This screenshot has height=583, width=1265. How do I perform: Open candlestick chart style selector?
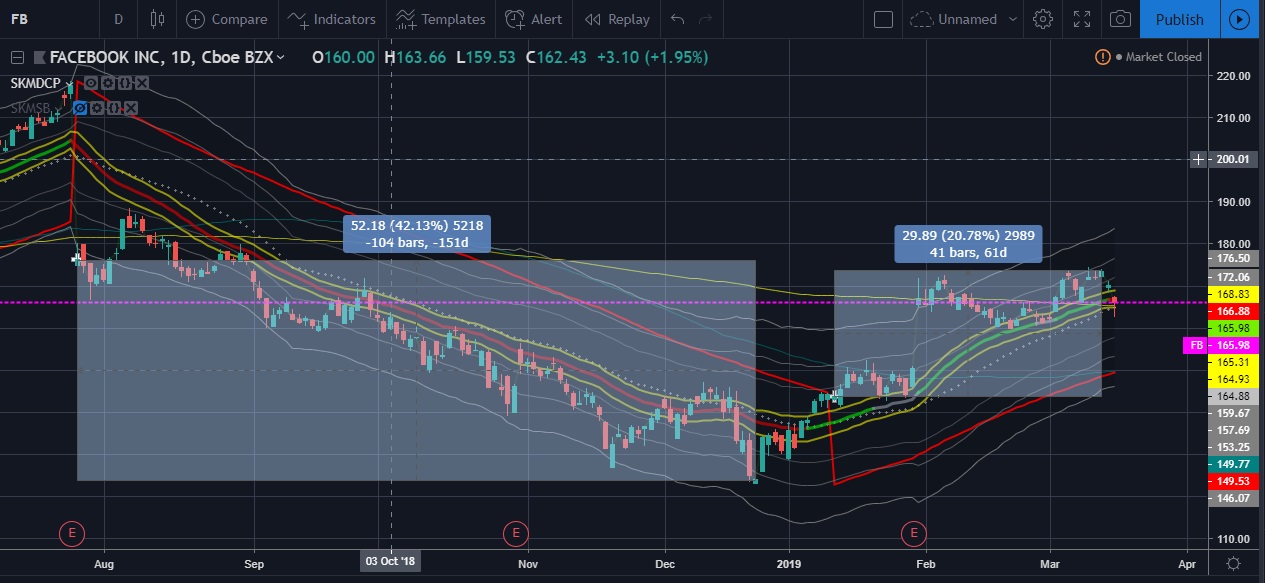click(x=156, y=19)
